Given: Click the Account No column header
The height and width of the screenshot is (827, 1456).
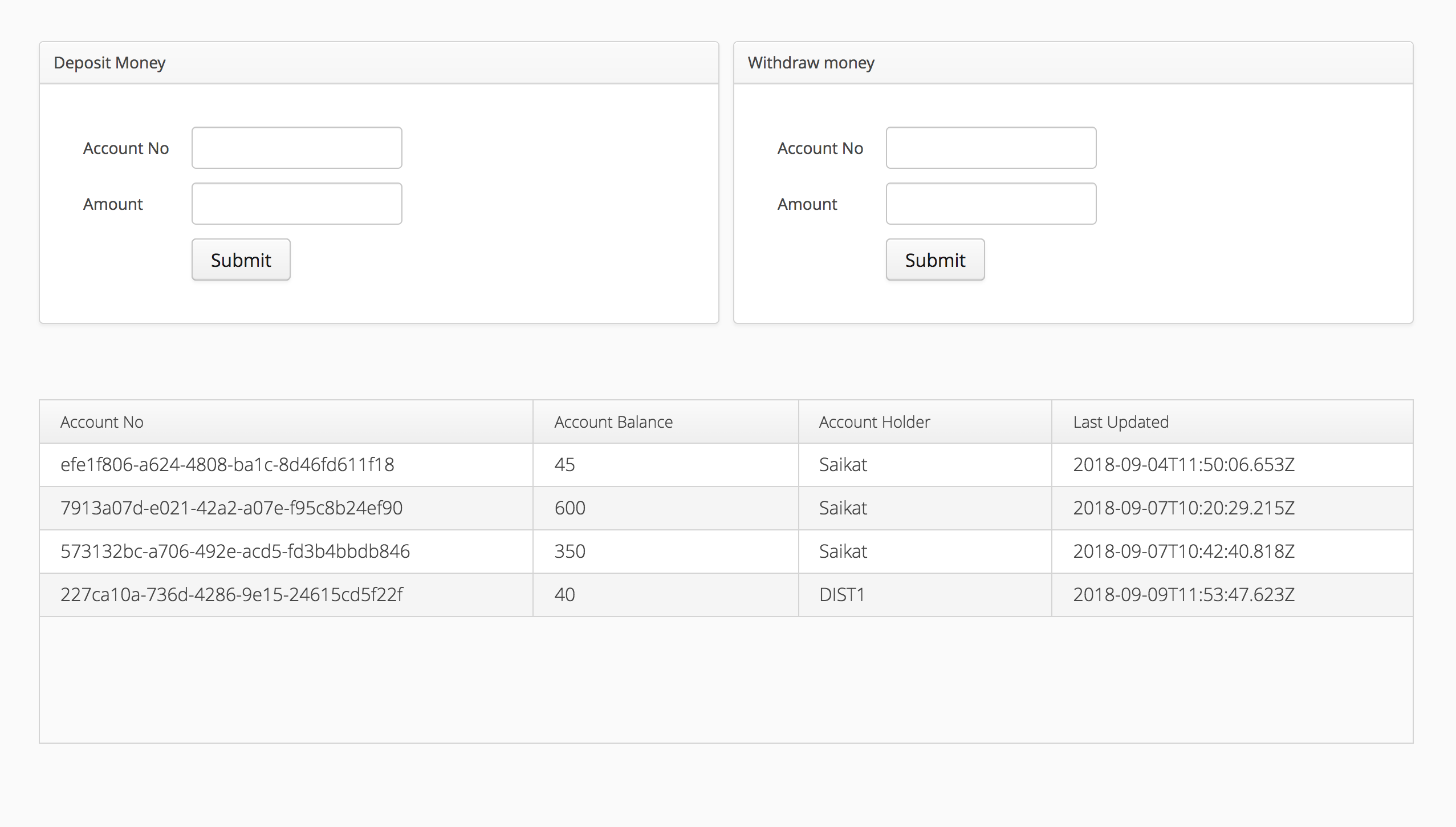Looking at the screenshot, I should (101, 421).
